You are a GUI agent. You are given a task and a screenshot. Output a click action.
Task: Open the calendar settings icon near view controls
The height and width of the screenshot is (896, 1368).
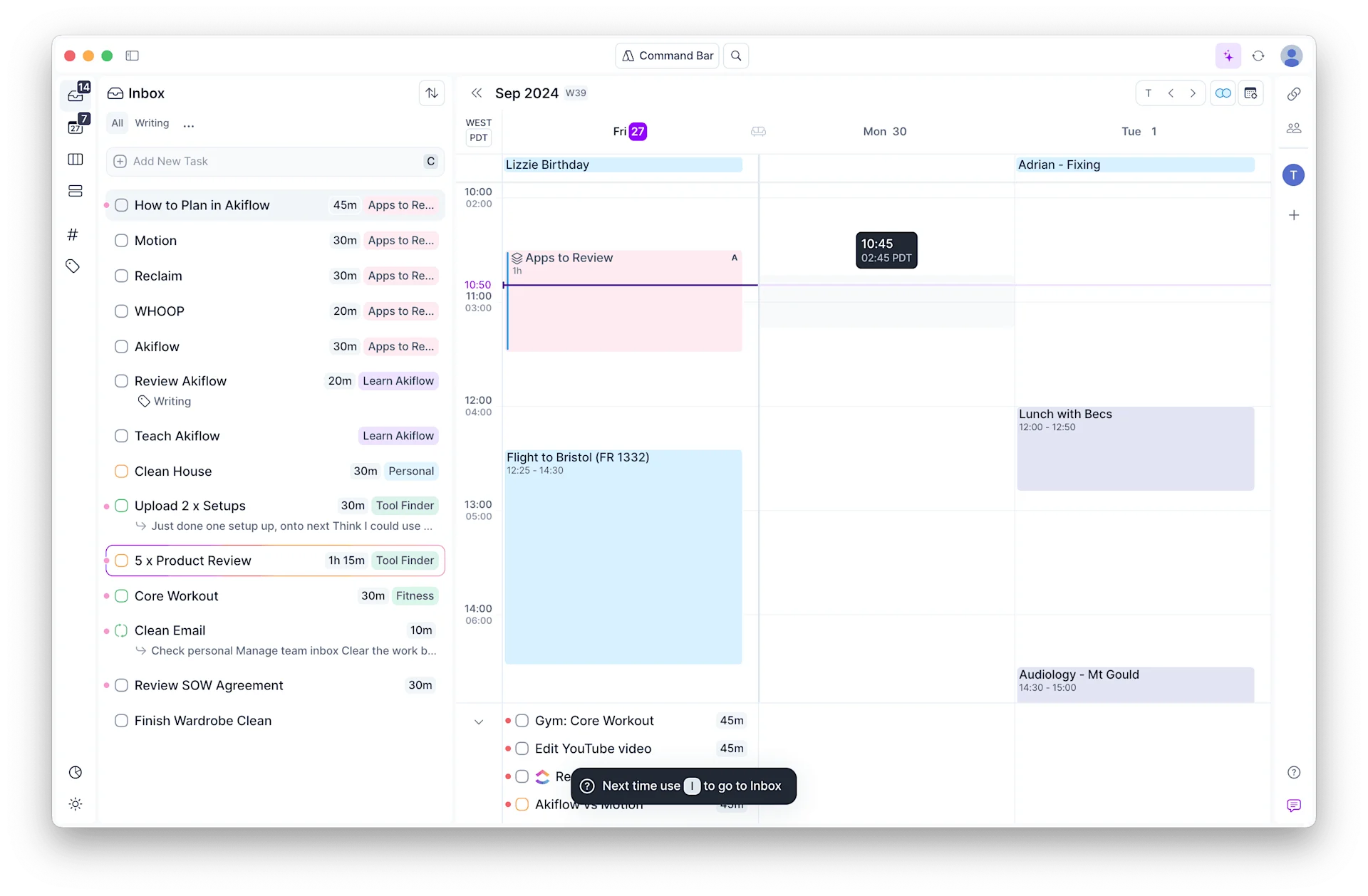point(1251,93)
